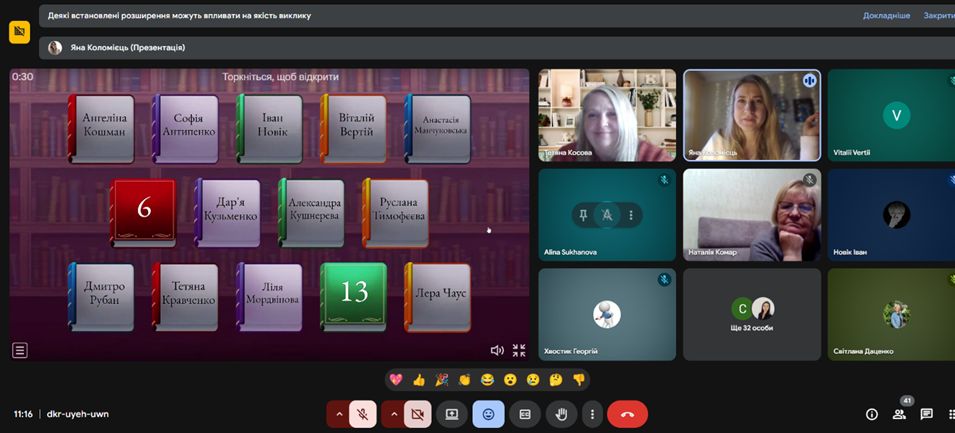
Task: Open the presentation's hamburger menu icon
Action: pyautogui.click(x=20, y=350)
